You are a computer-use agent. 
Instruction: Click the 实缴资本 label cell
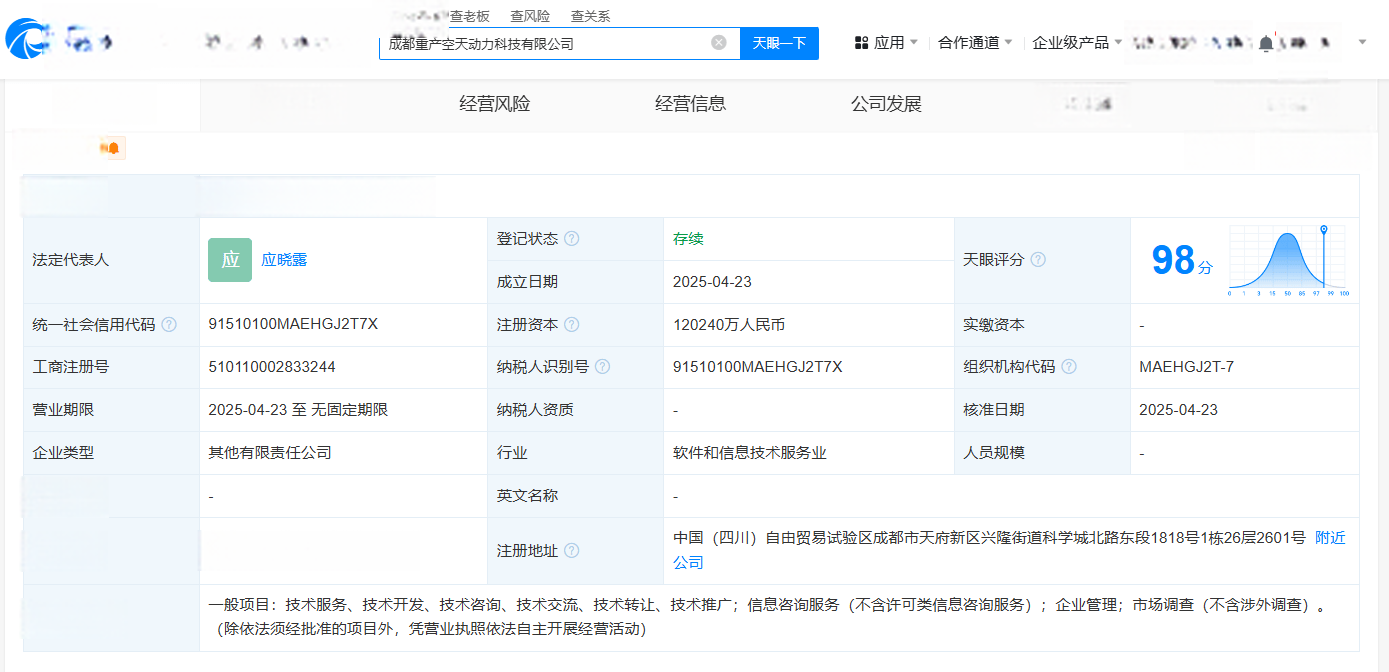[x=1042, y=325]
